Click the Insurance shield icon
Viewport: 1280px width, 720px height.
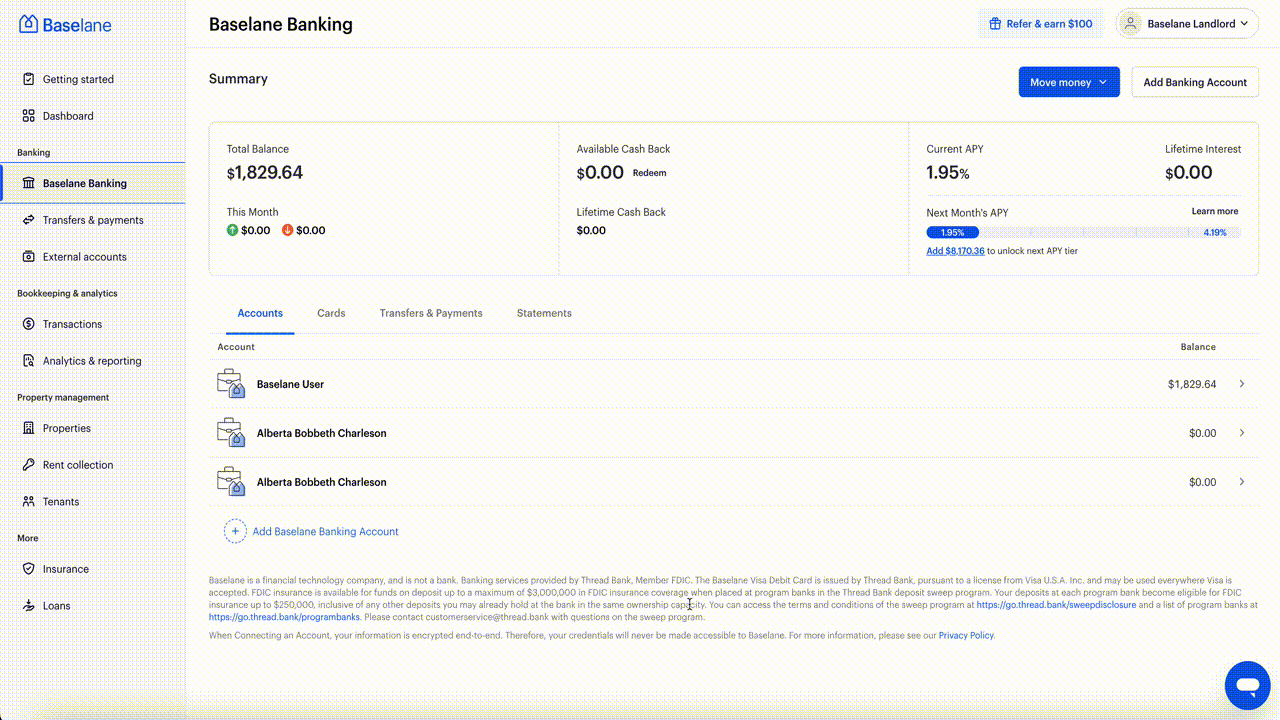28,569
